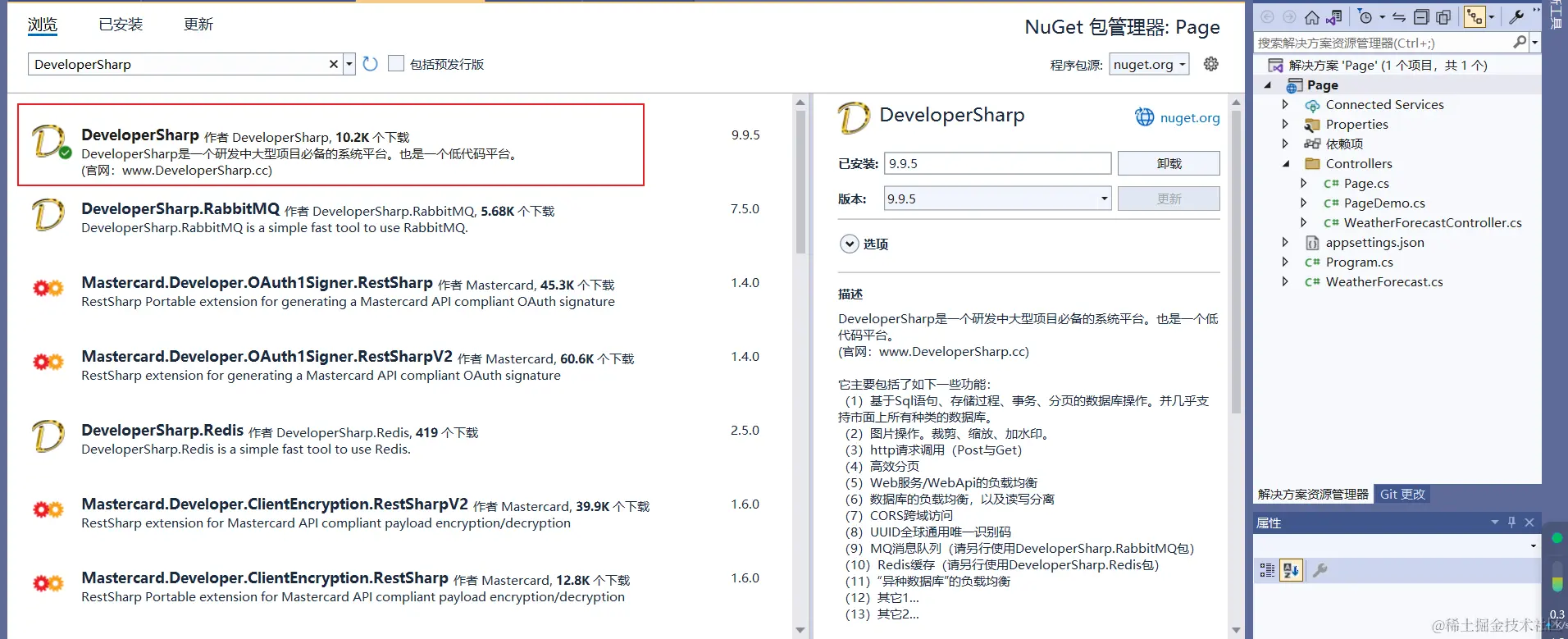Select the DeveloperSharp package entry
Viewport: 1568px width, 639px height.
(x=330, y=144)
